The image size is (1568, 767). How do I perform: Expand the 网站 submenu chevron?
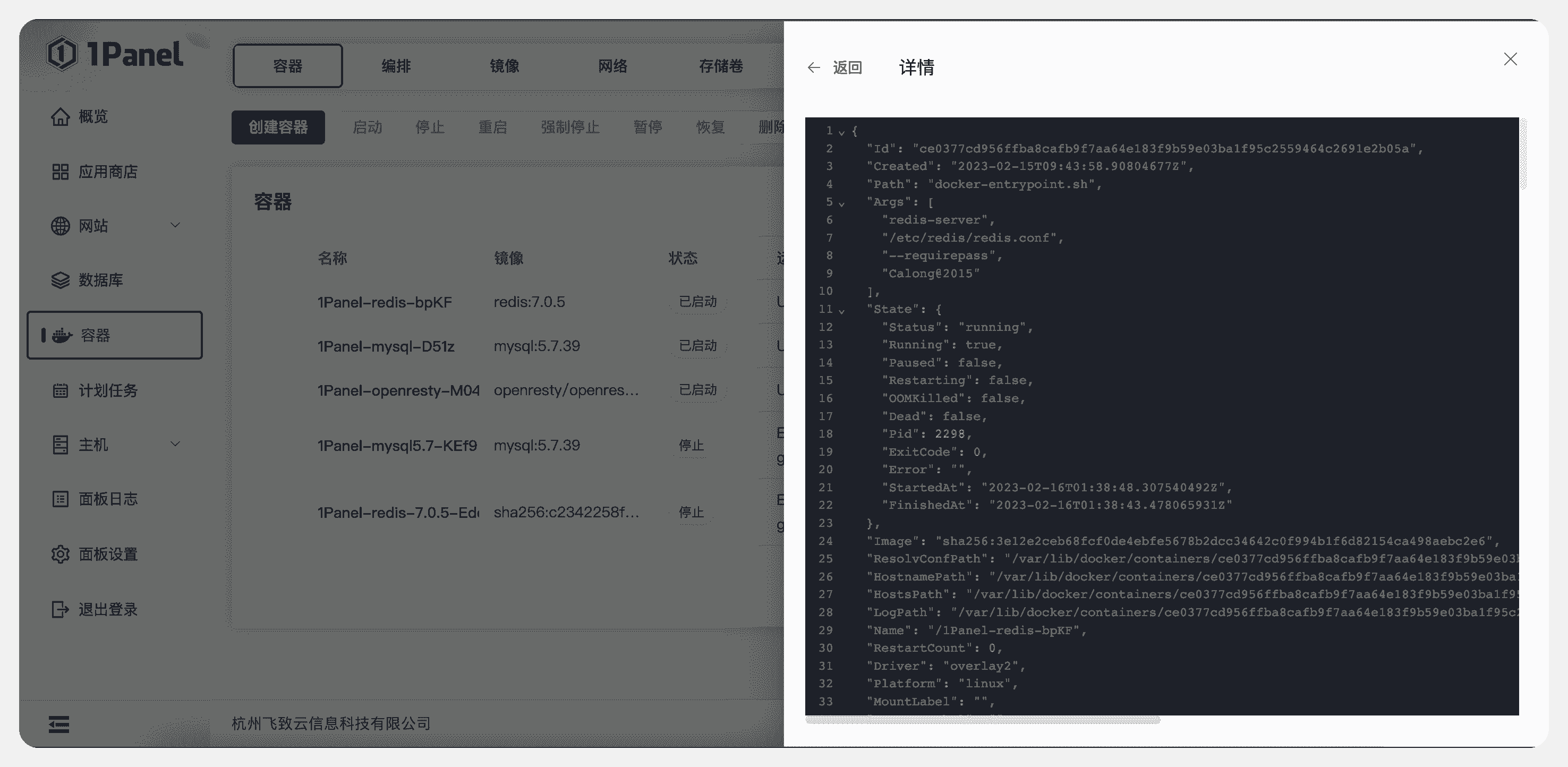click(x=175, y=225)
